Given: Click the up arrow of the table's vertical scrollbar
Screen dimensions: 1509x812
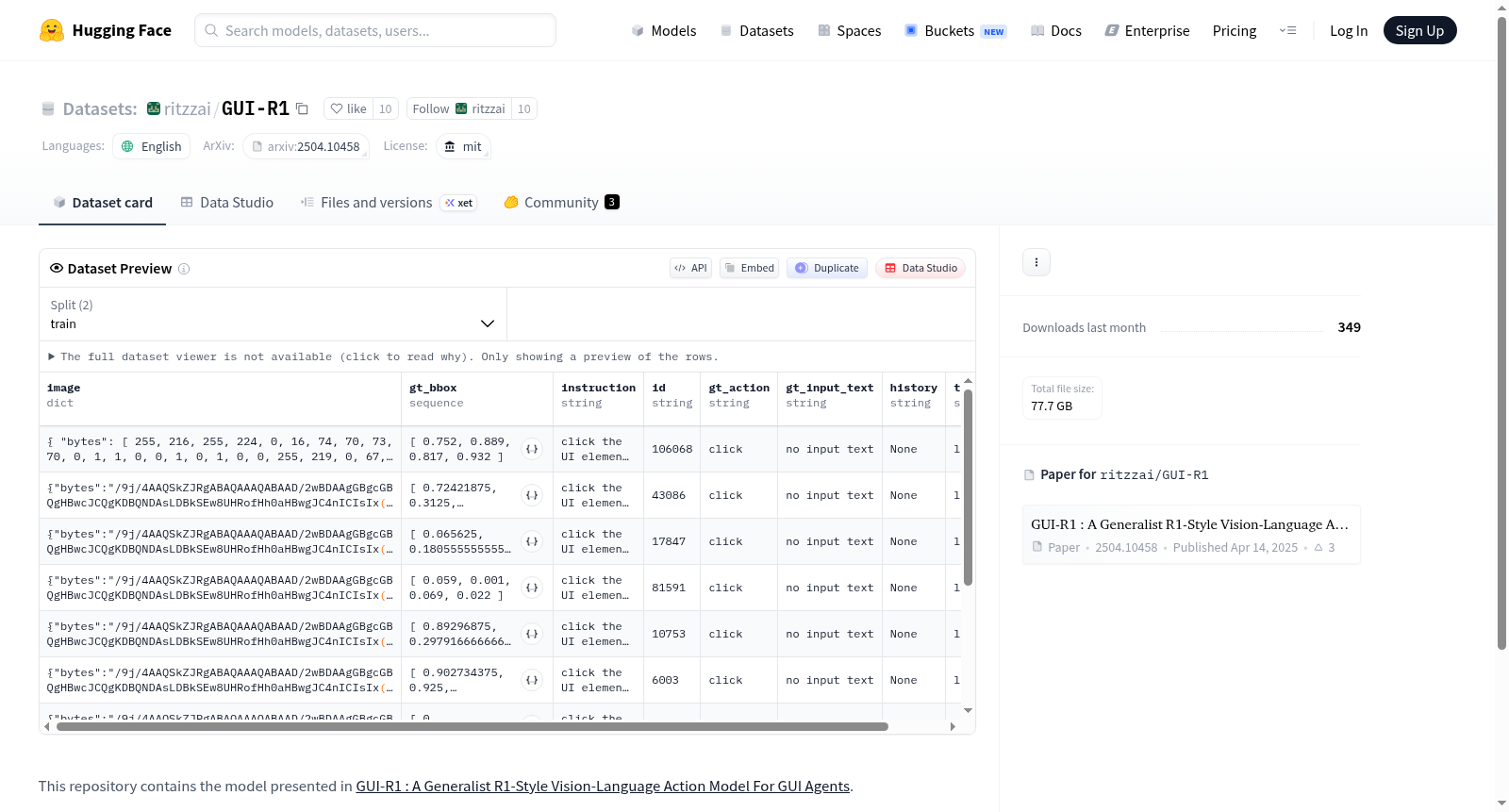Looking at the screenshot, I should [x=968, y=381].
